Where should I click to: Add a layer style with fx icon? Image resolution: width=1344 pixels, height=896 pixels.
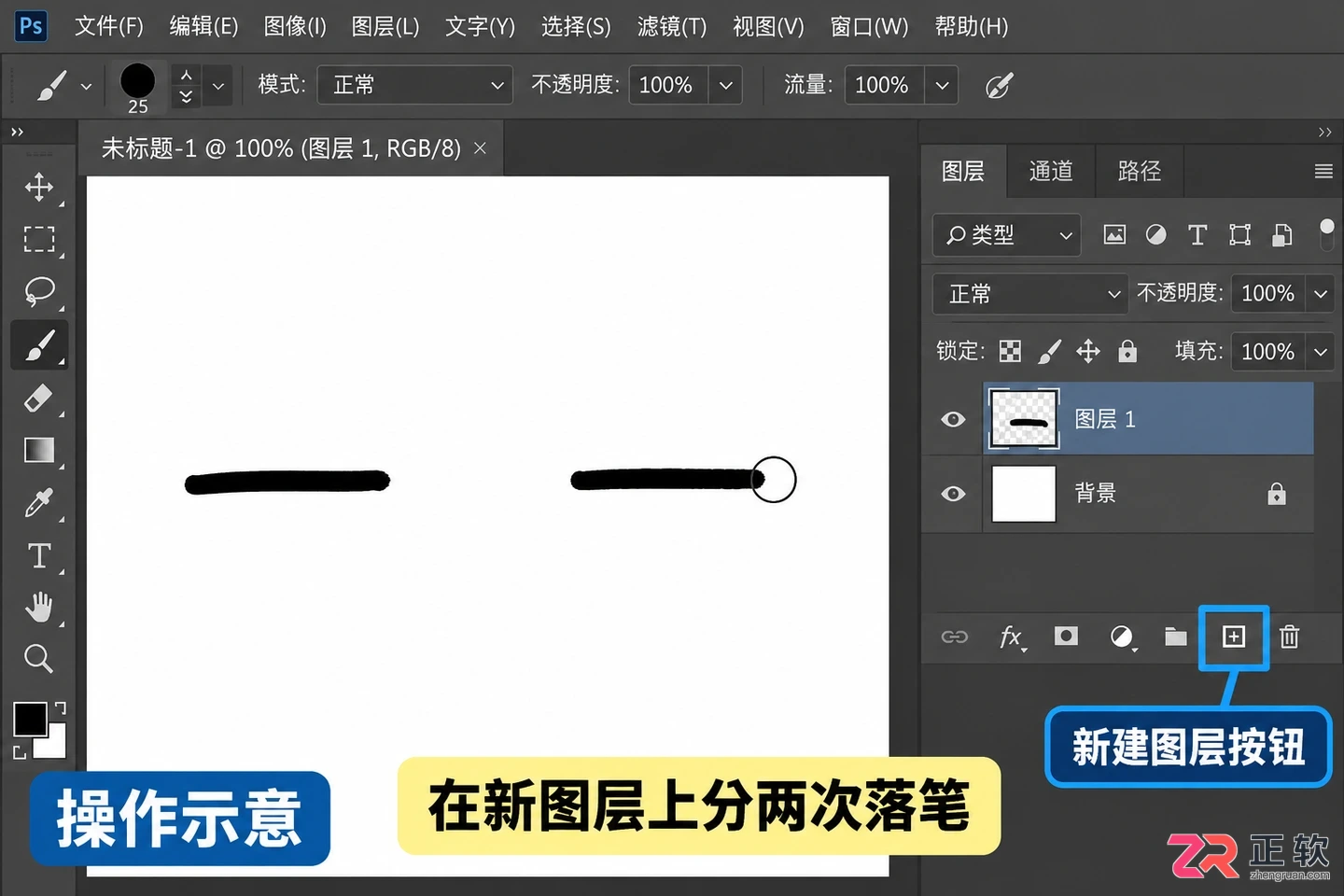pyautogui.click(x=1011, y=637)
